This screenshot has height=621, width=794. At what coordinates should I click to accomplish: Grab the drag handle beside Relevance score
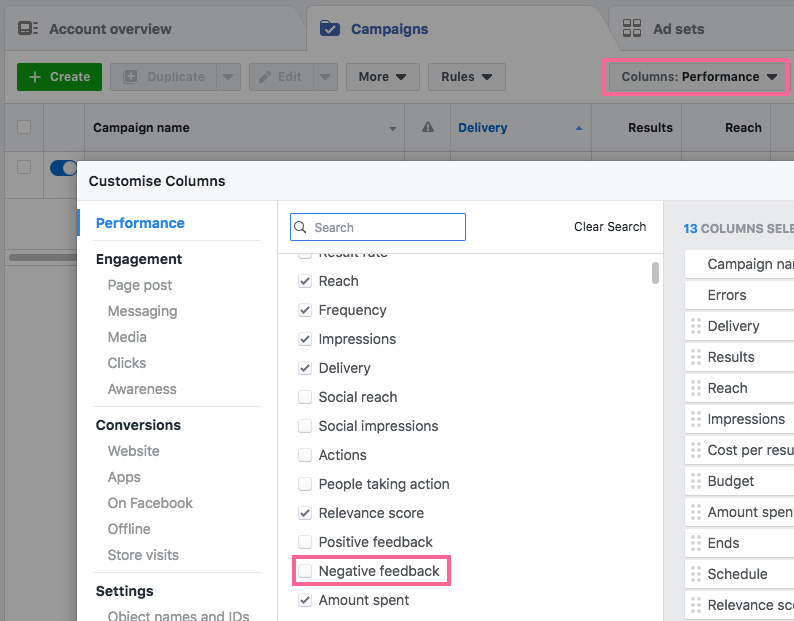click(x=696, y=605)
